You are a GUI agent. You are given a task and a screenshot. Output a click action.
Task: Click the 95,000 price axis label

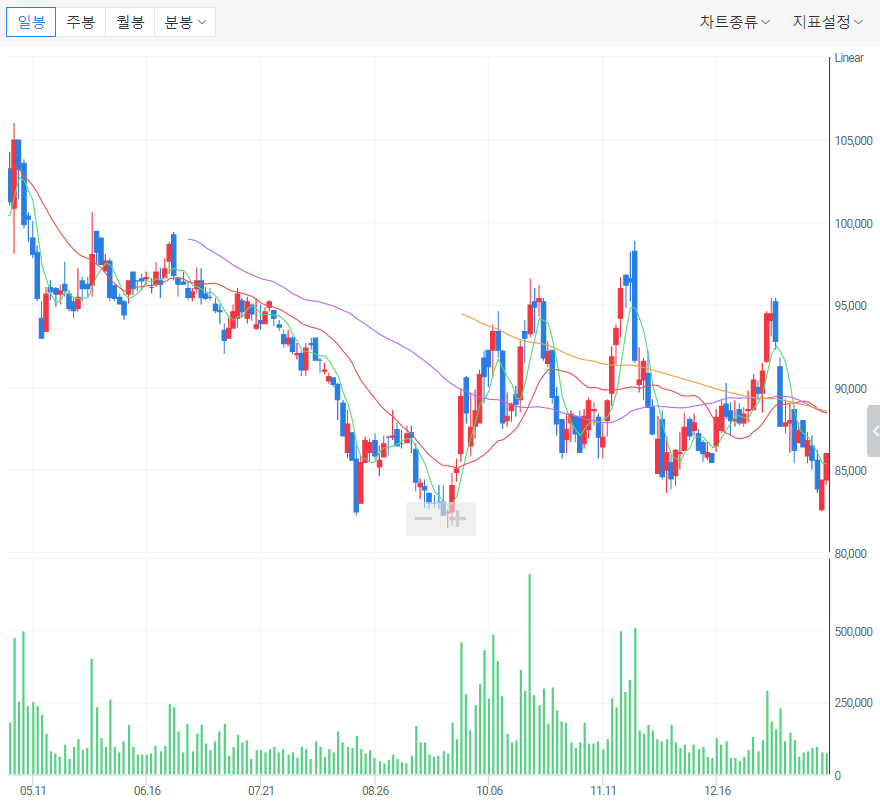pyautogui.click(x=850, y=306)
